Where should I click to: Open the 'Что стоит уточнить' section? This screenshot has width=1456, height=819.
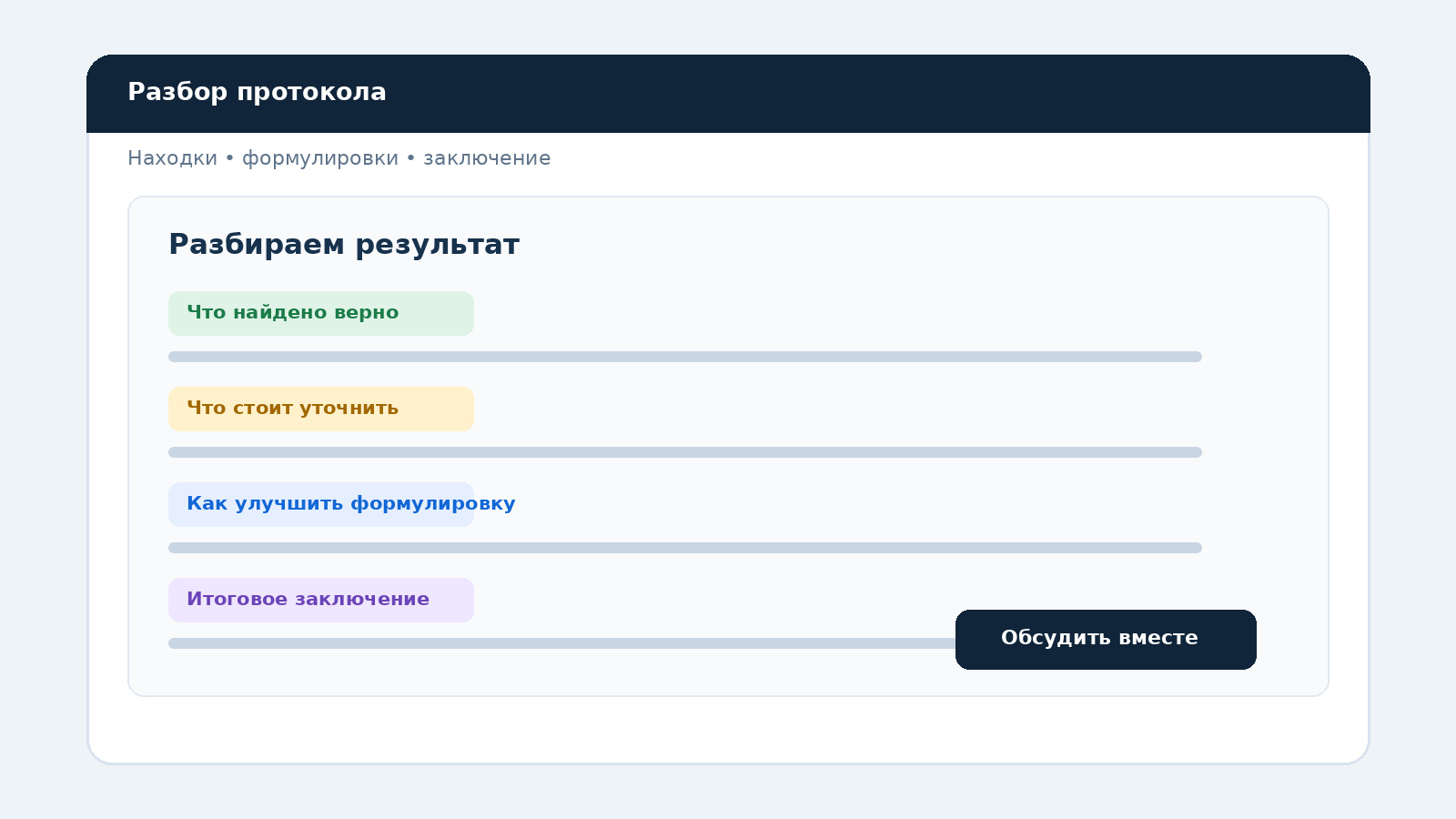(321, 409)
